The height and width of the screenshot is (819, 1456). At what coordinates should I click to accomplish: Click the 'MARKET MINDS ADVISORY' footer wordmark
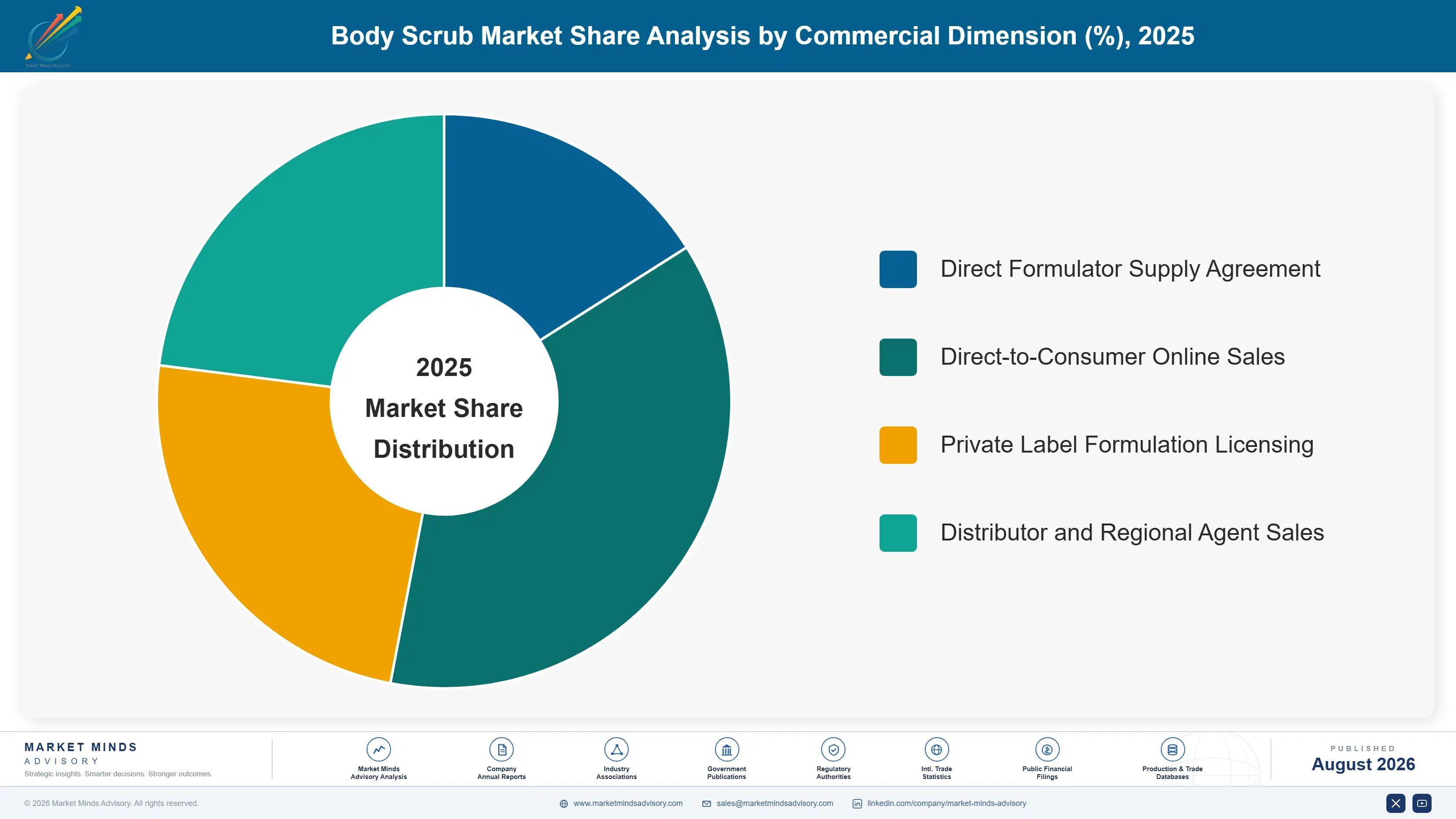click(x=80, y=753)
